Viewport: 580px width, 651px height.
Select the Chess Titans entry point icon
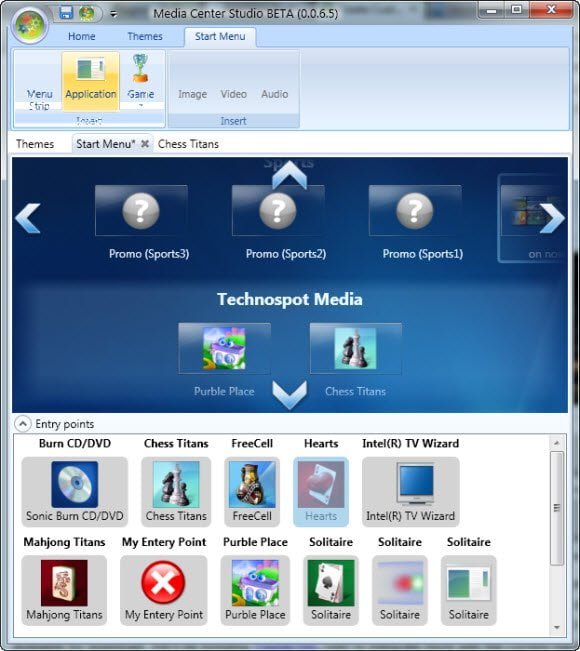point(176,484)
